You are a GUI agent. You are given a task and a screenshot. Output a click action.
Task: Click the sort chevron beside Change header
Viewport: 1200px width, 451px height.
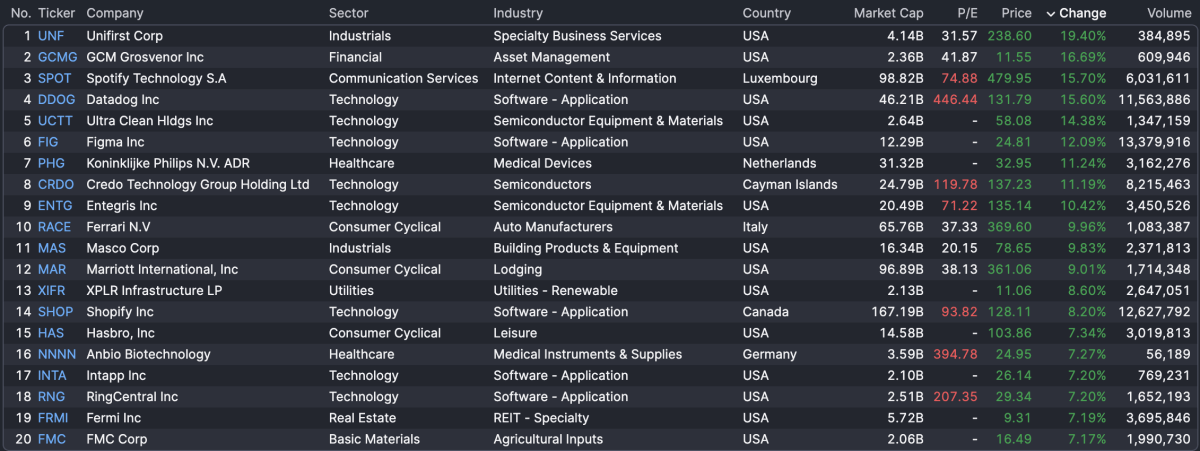(1051, 14)
